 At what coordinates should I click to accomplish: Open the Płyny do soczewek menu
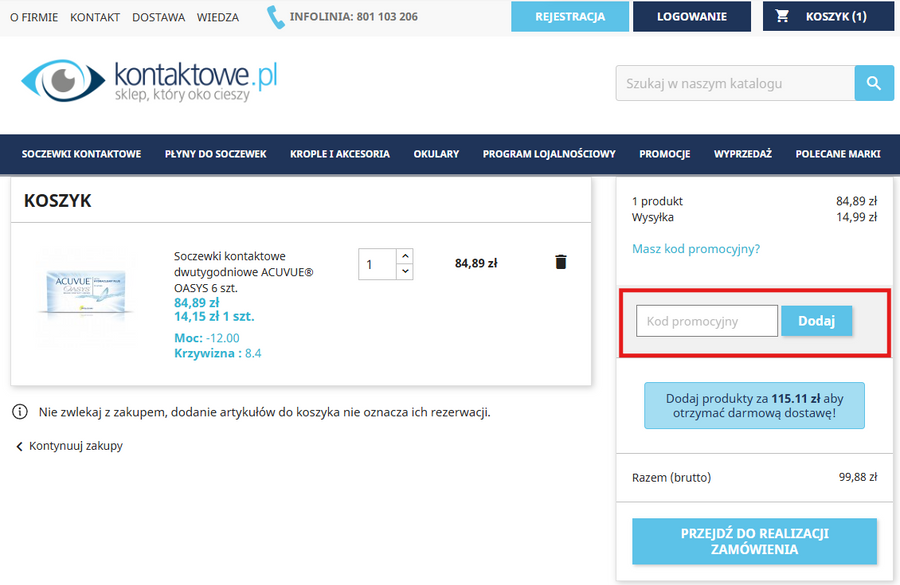(x=215, y=154)
